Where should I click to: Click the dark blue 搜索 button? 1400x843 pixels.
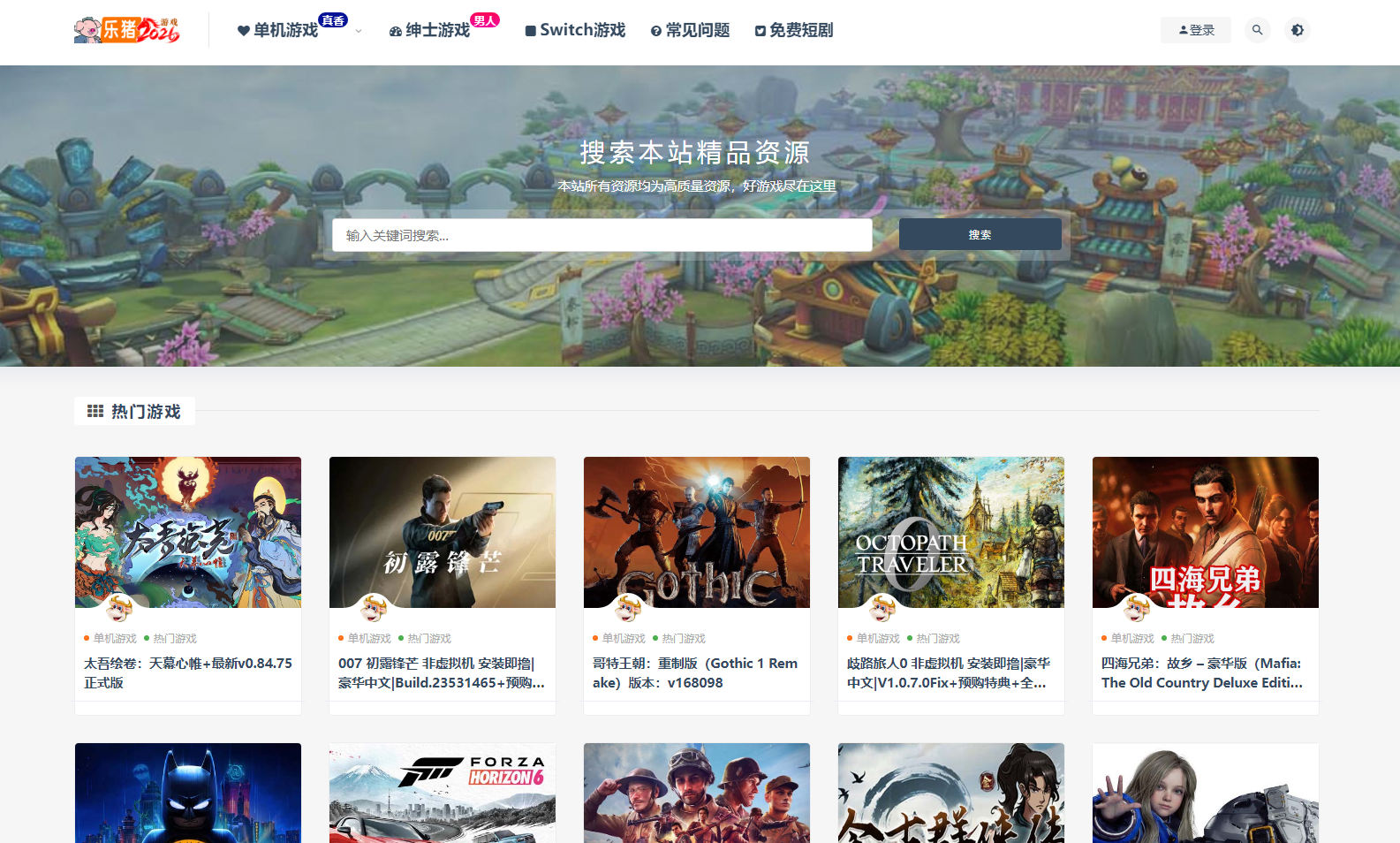(x=980, y=235)
